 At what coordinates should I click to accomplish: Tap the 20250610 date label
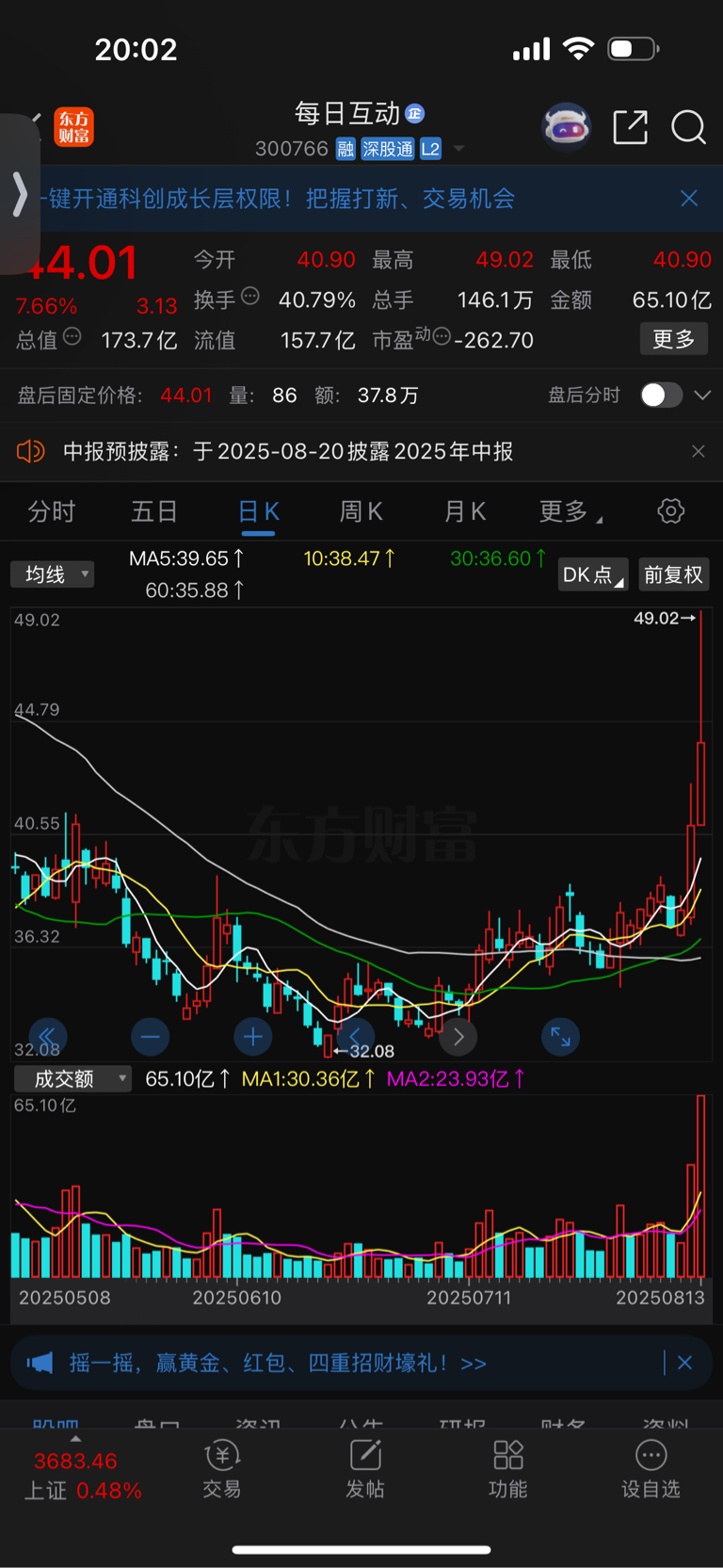click(x=236, y=1298)
